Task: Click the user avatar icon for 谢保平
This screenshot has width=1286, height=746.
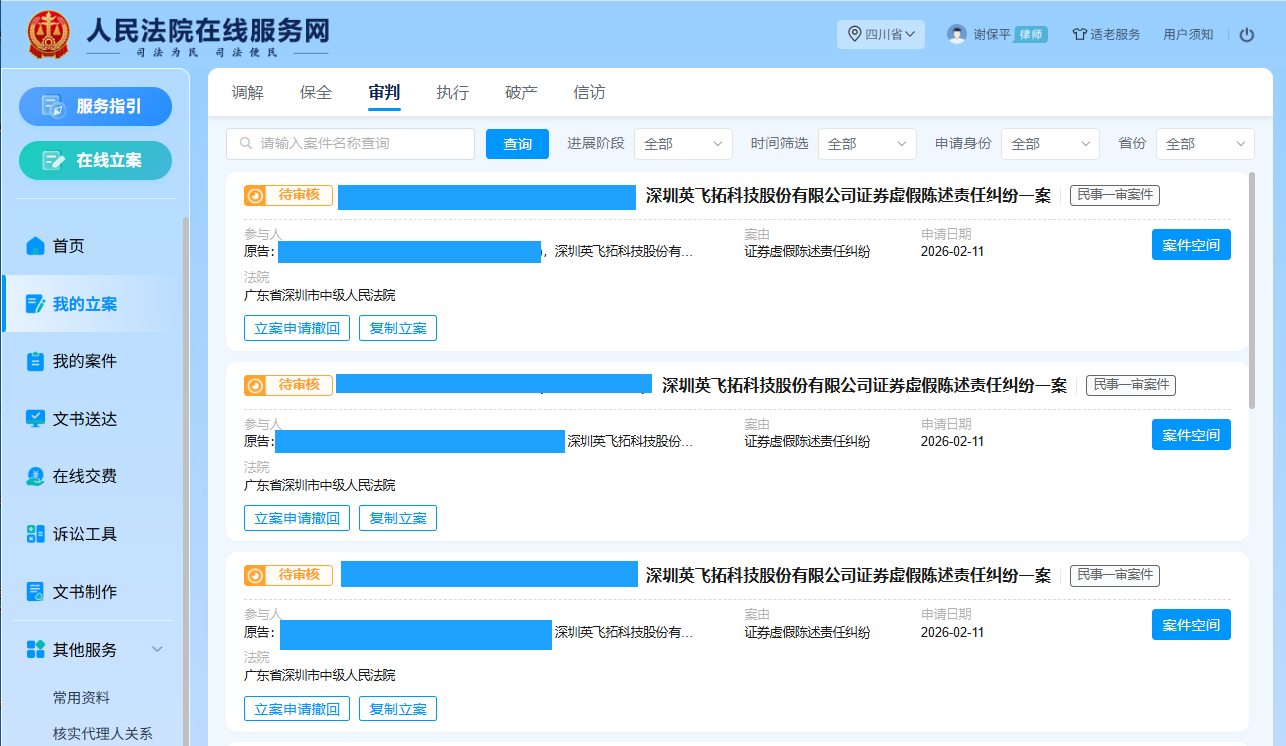Action: [957, 34]
